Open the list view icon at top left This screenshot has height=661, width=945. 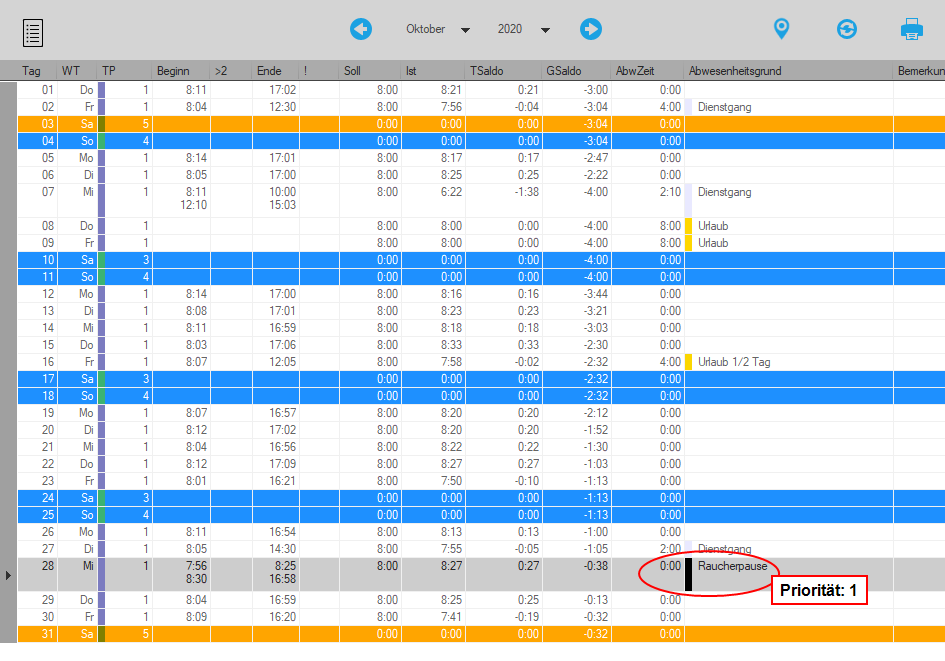click(x=33, y=32)
